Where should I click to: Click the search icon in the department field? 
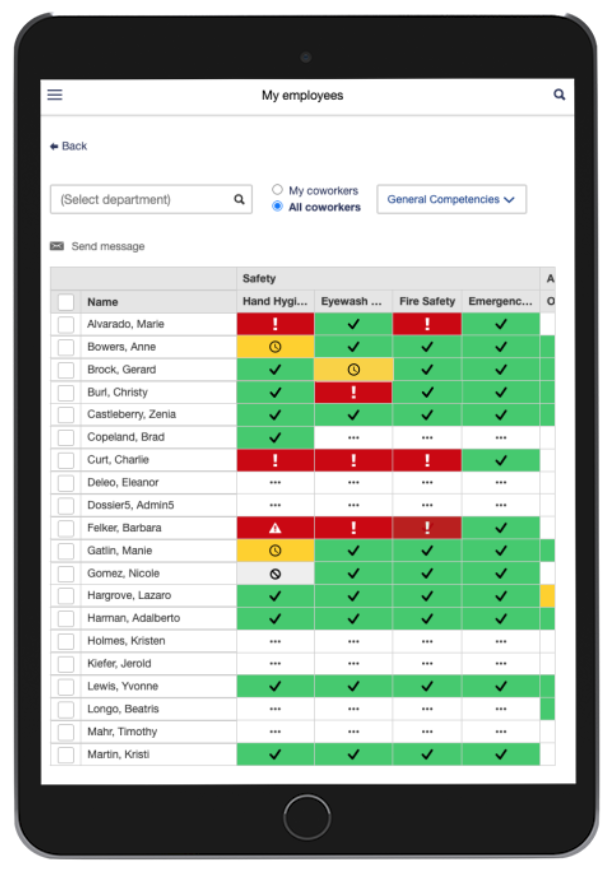click(x=239, y=199)
